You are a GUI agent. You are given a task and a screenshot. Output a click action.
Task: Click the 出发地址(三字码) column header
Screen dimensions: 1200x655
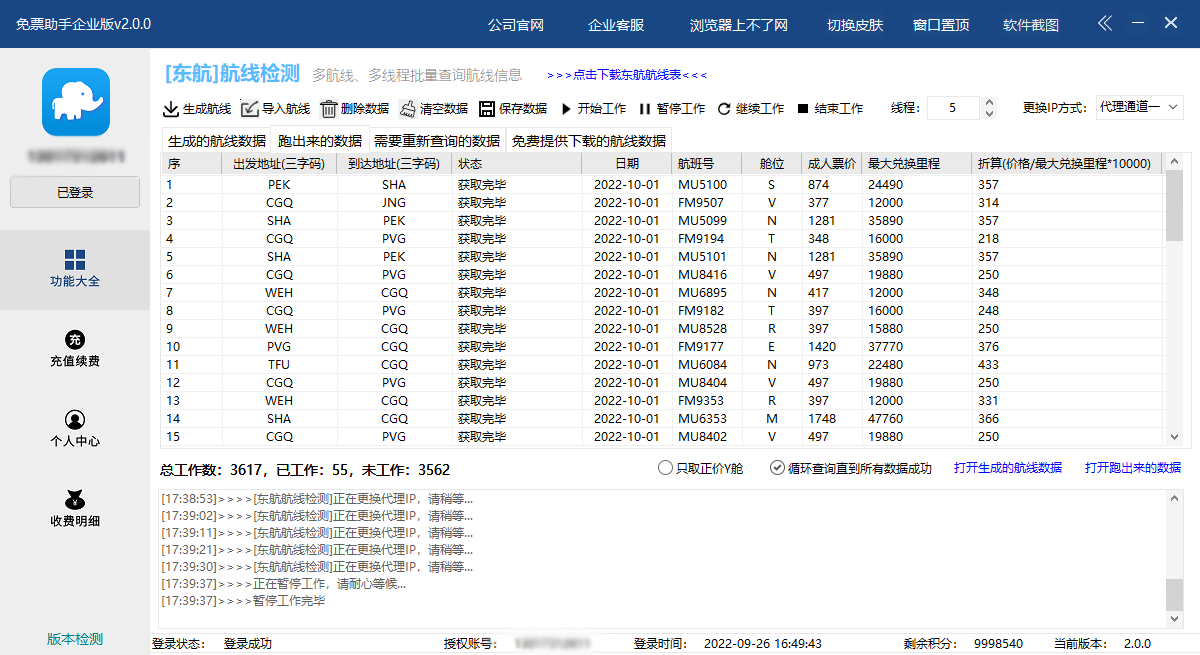tap(279, 164)
